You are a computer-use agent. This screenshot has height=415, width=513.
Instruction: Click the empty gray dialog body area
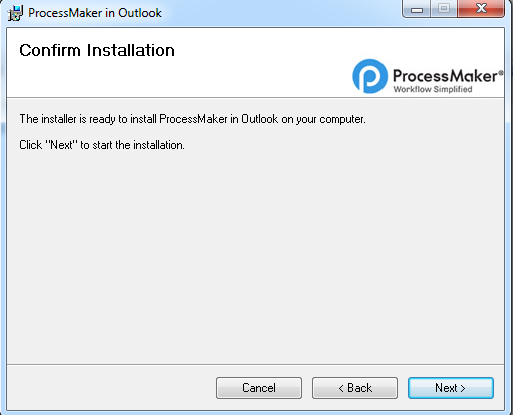255,257
